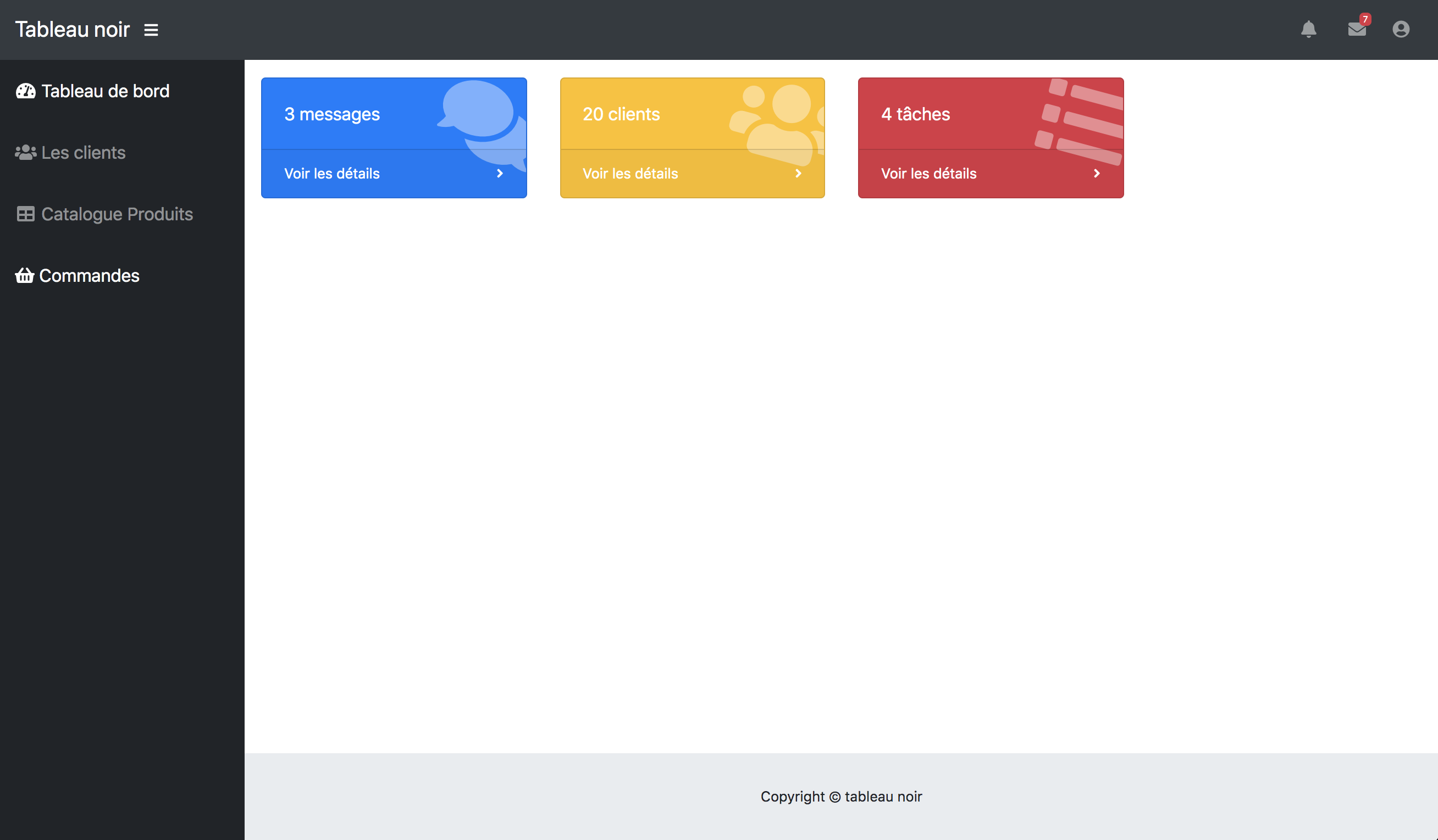Click the Commandes basket icon
Viewport: 1438px width, 840px height.
(x=25, y=275)
